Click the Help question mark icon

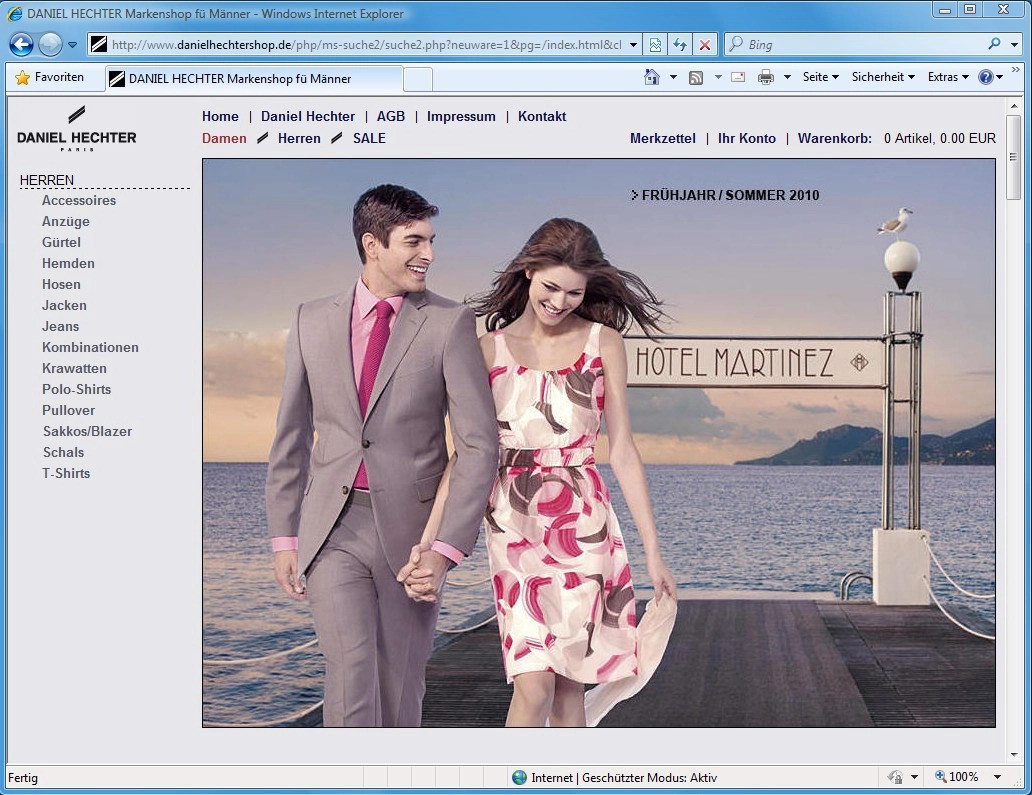click(x=985, y=77)
